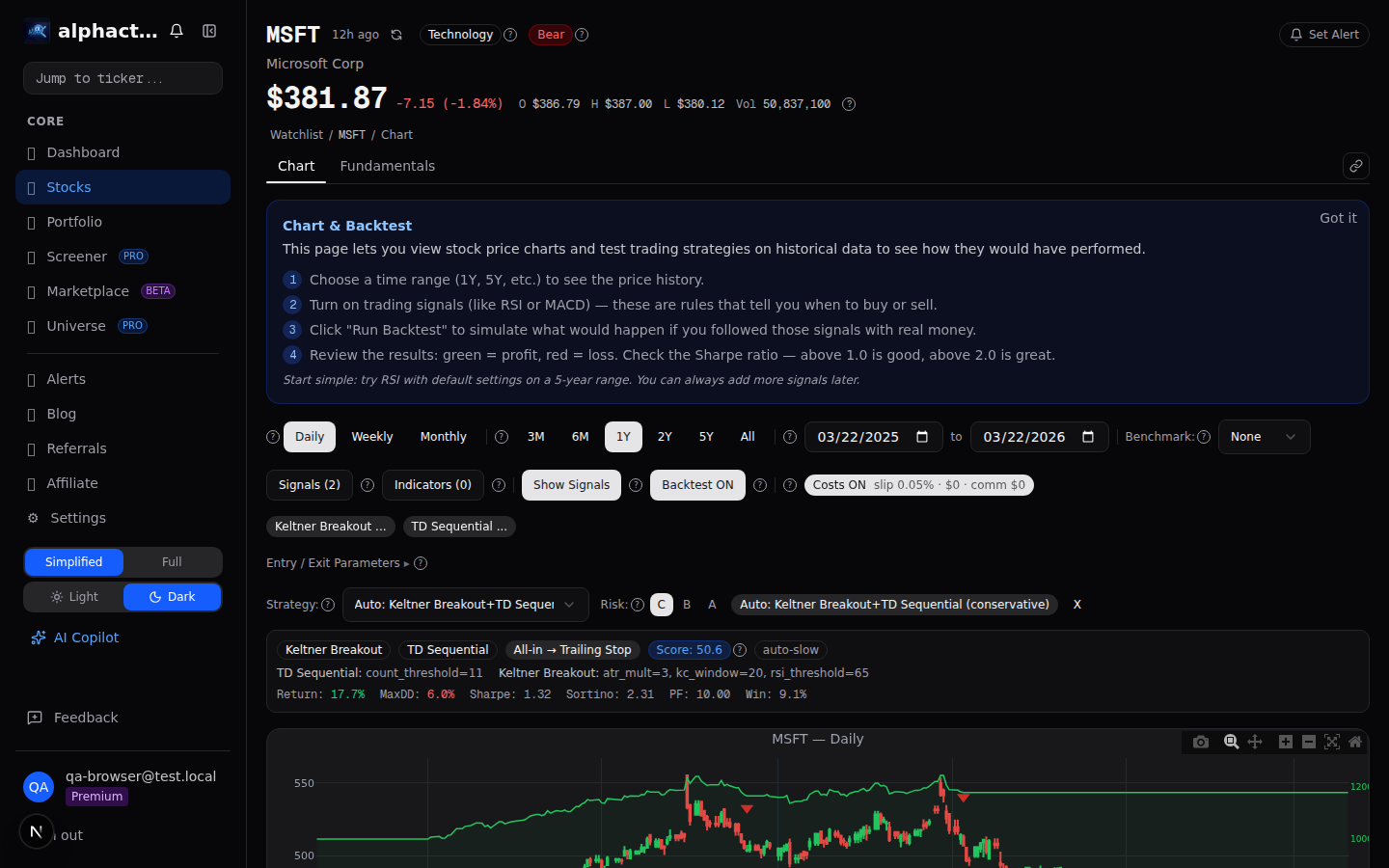Click the Jump to ticker search field

click(x=123, y=77)
